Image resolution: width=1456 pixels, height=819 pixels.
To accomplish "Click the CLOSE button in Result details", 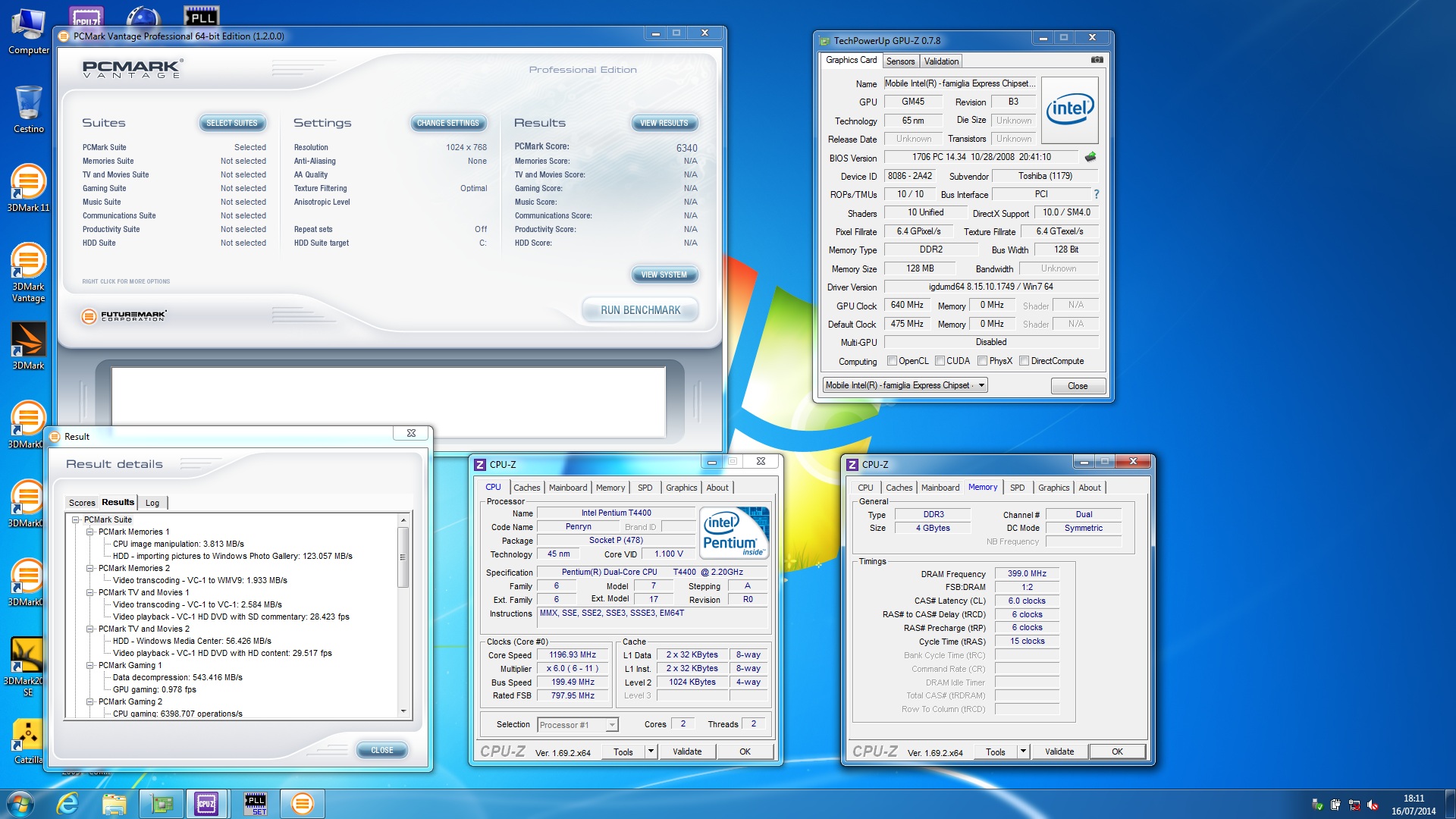I will (x=381, y=750).
